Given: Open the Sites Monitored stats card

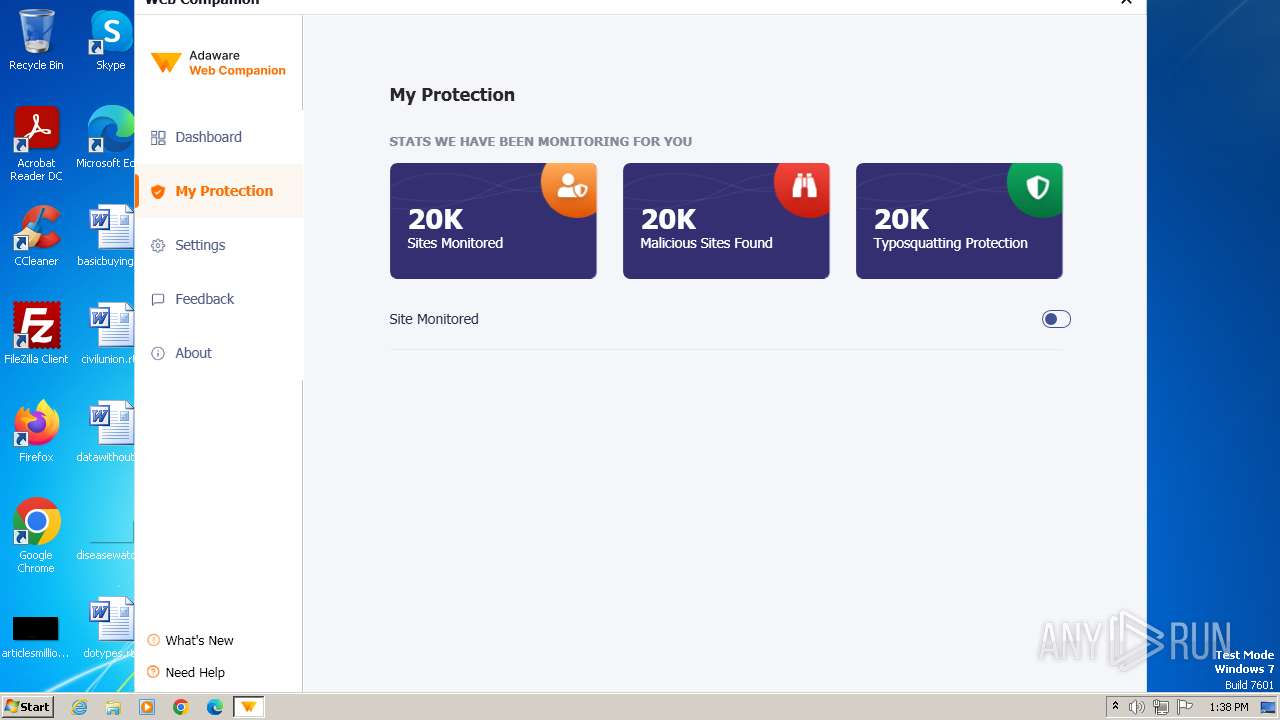Looking at the screenshot, I should pos(493,221).
